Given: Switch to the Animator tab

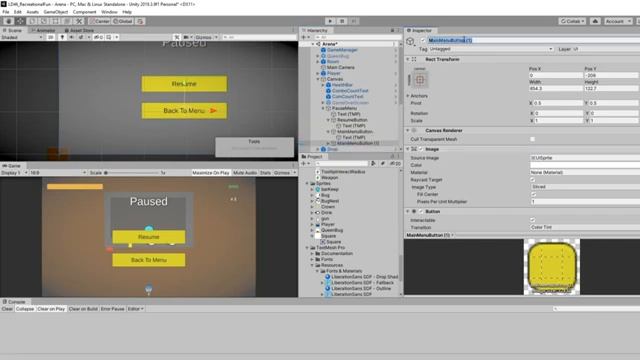Looking at the screenshot, I should pyautogui.click(x=43, y=30).
